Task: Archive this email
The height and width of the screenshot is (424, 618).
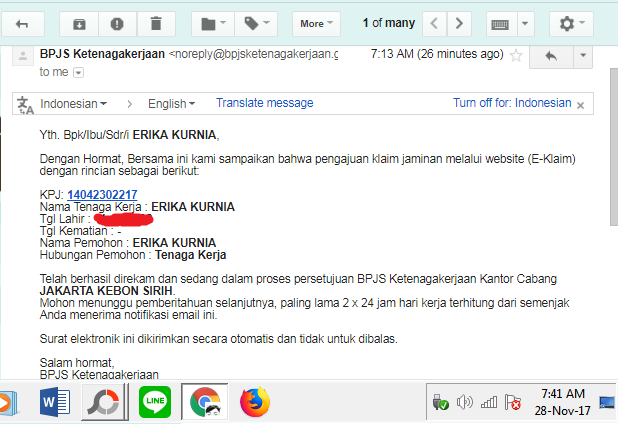Action: (79, 24)
